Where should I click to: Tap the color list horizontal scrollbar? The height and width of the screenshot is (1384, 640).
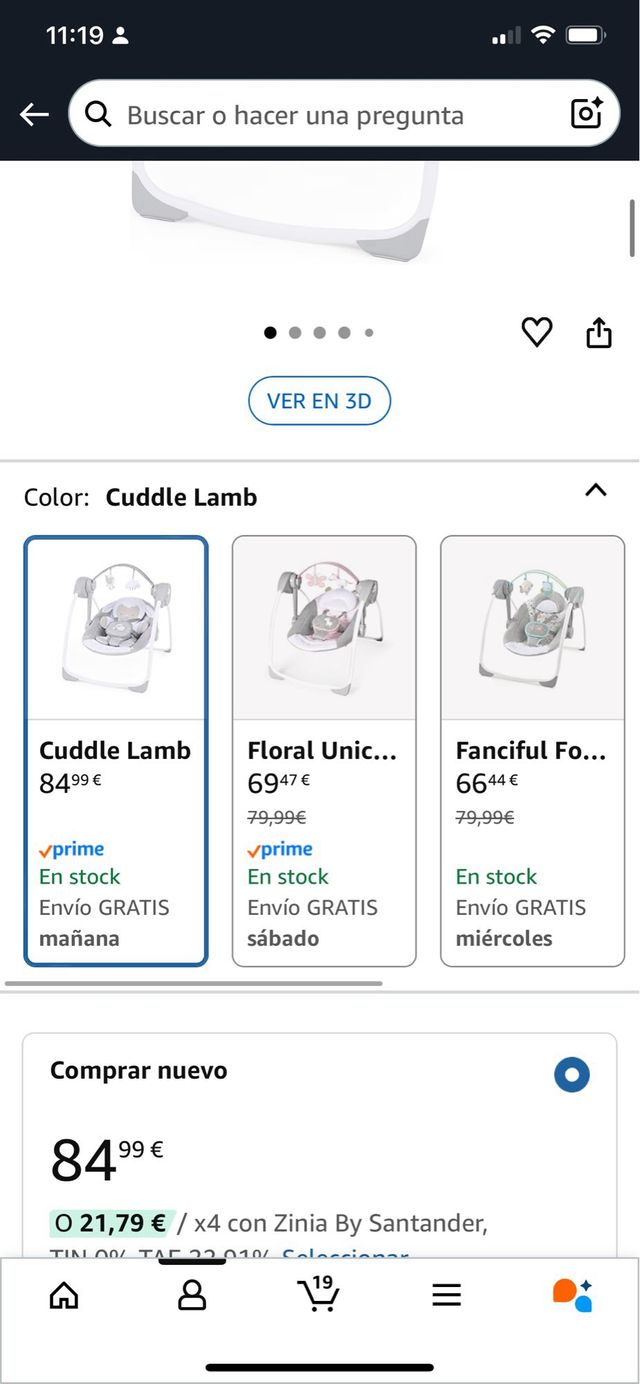point(194,984)
